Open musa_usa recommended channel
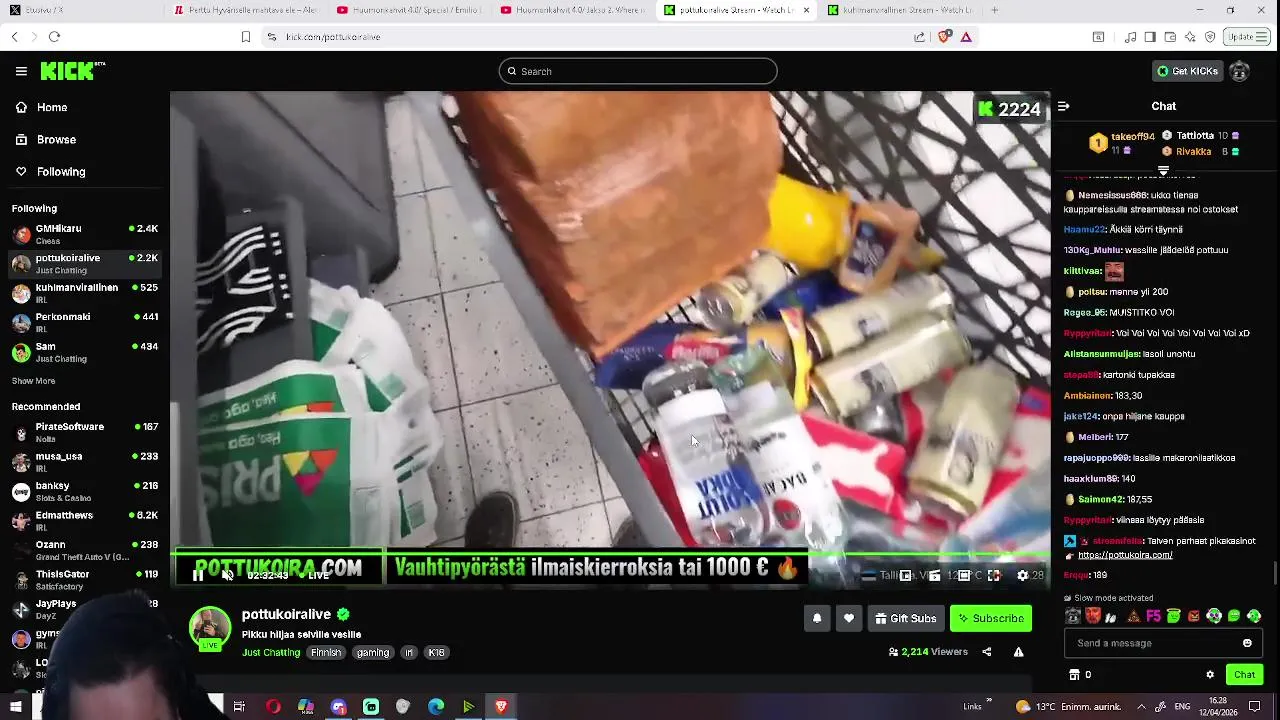The height and width of the screenshot is (720, 1280). [85, 461]
